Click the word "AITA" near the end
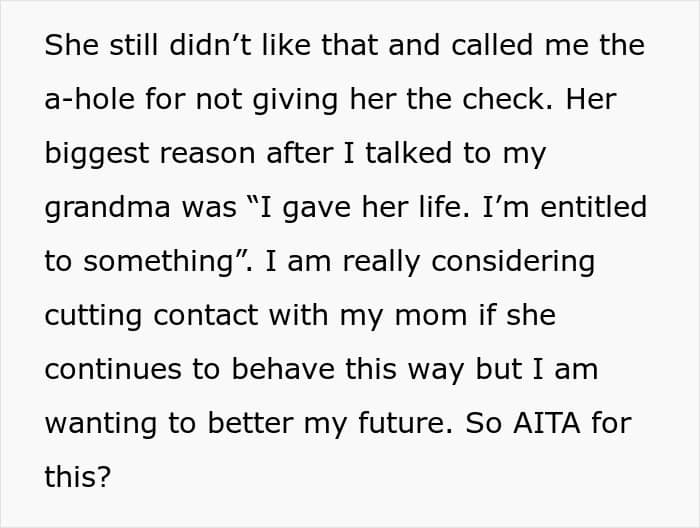Image resolution: width=700 pixels, height=528 pixels. coord(547,424)
